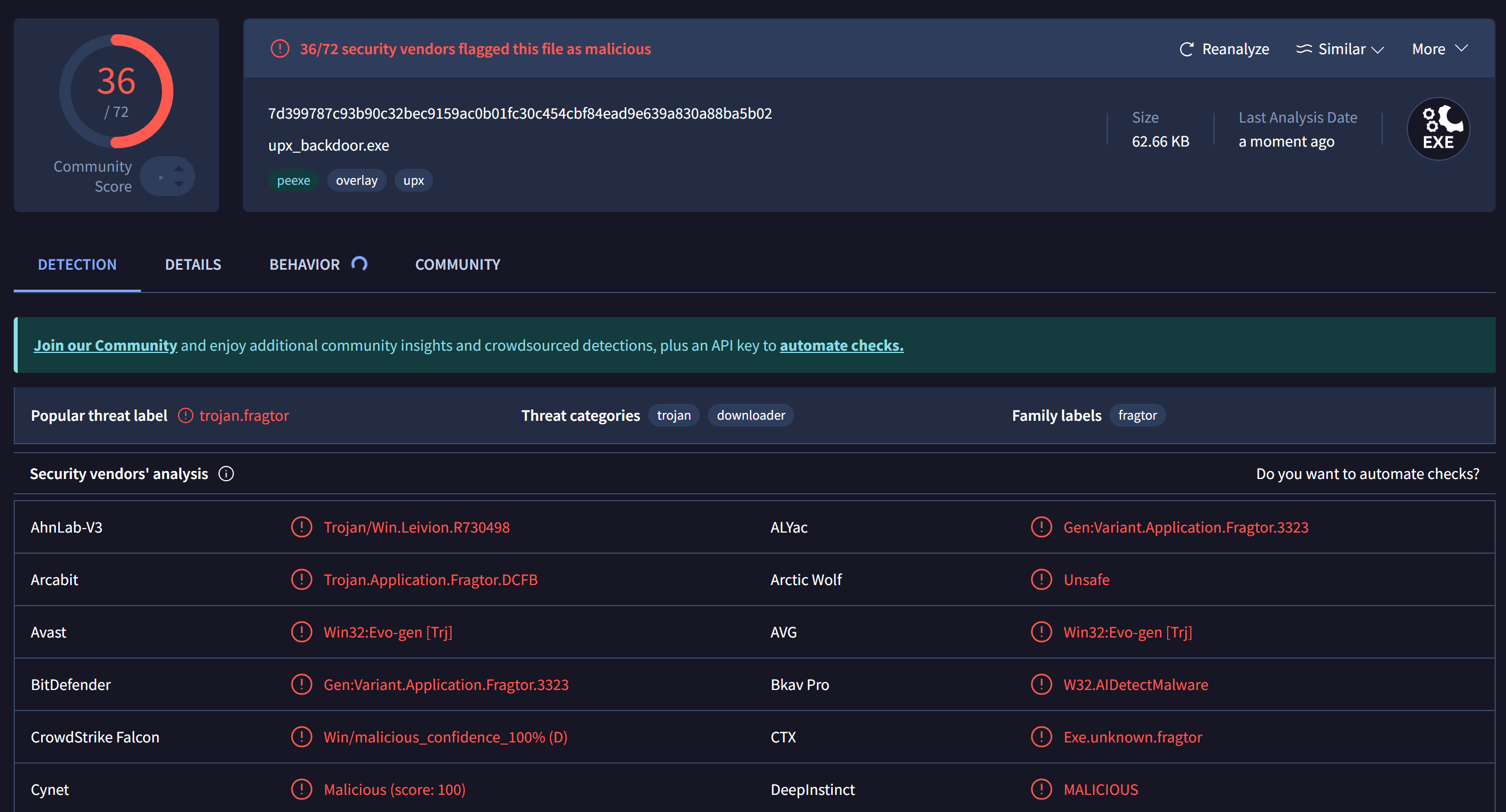The image size is (1506, 812).
Task: Click the 36/72 detection score gauge
Action: 116,91
